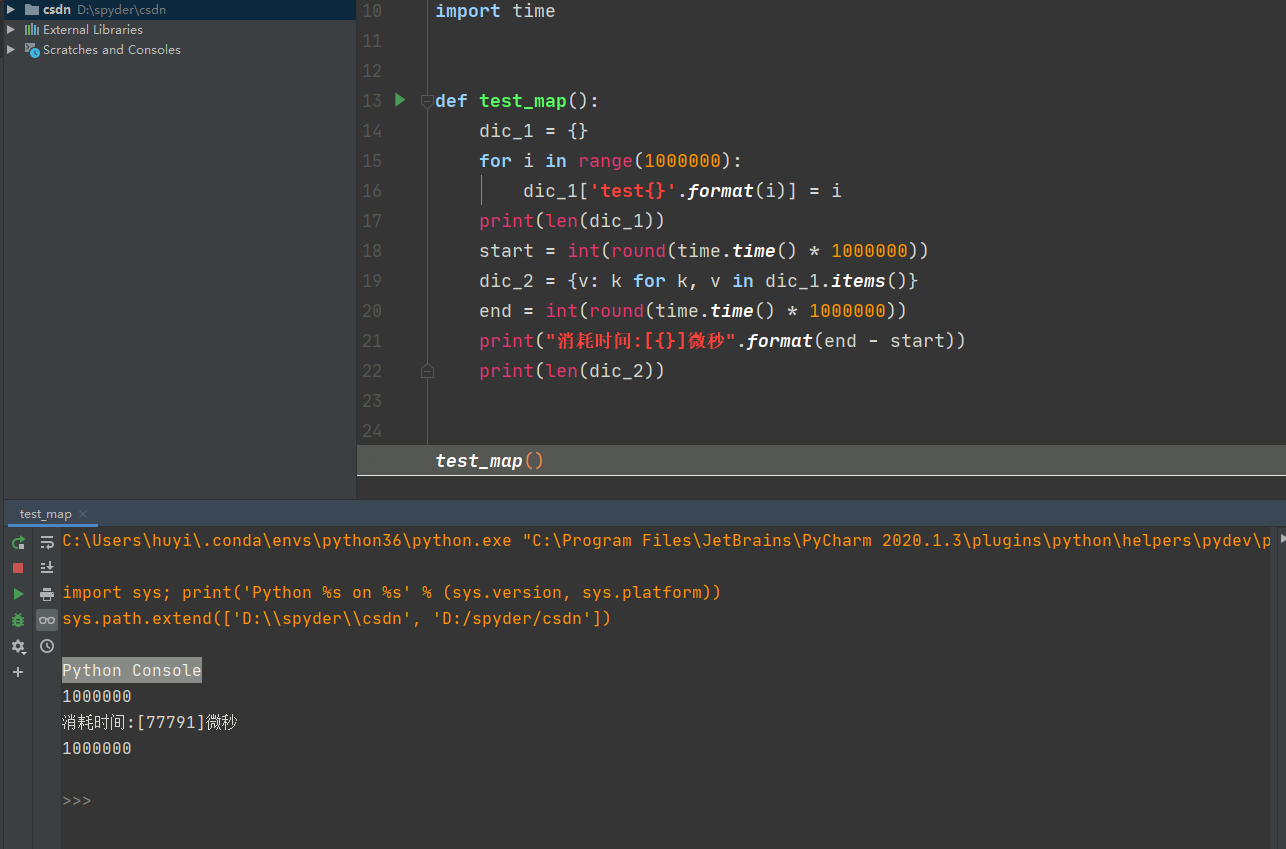1286x849 pixels.
Task: Run test_map using the green gutter arrow
Action: pos(400,100)
